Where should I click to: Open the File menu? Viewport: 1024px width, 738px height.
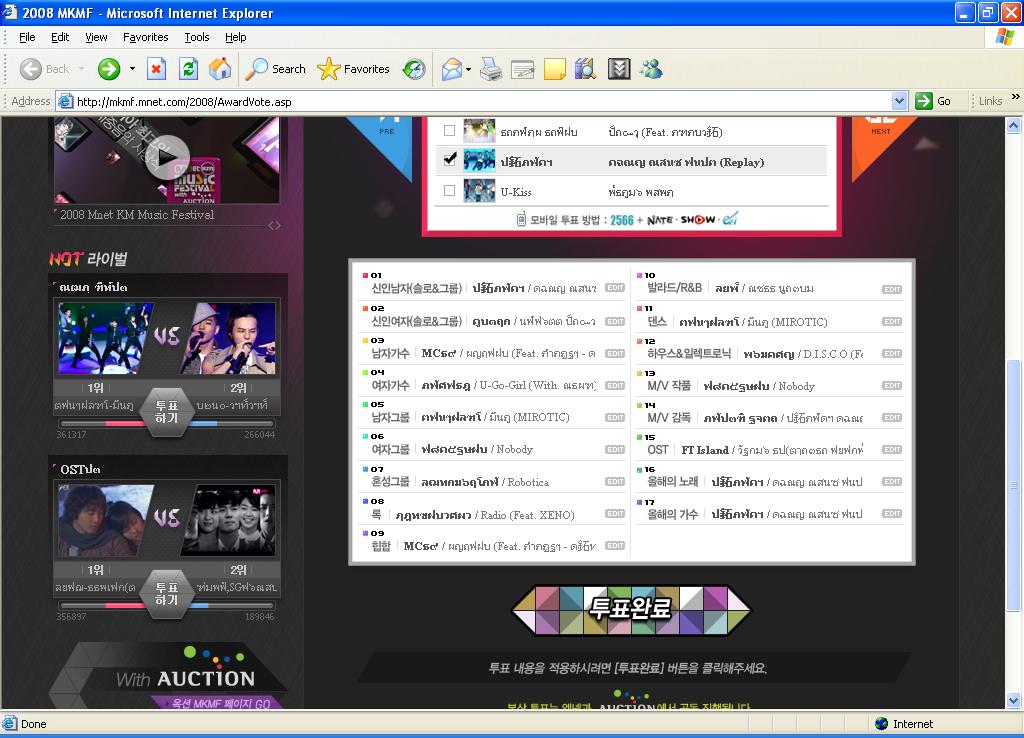27,37
